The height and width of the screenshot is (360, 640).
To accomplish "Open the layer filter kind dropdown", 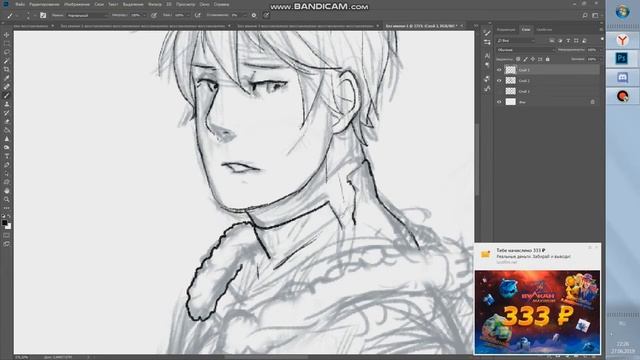I will [x=516, y=40].
